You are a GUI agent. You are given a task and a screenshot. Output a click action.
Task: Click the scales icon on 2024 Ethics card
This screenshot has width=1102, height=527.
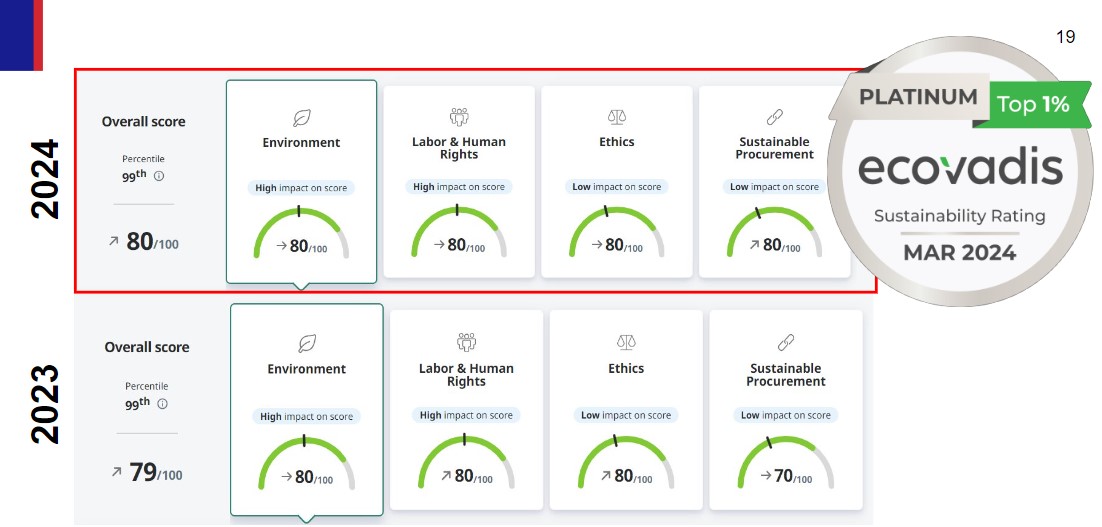coord(616,117)
